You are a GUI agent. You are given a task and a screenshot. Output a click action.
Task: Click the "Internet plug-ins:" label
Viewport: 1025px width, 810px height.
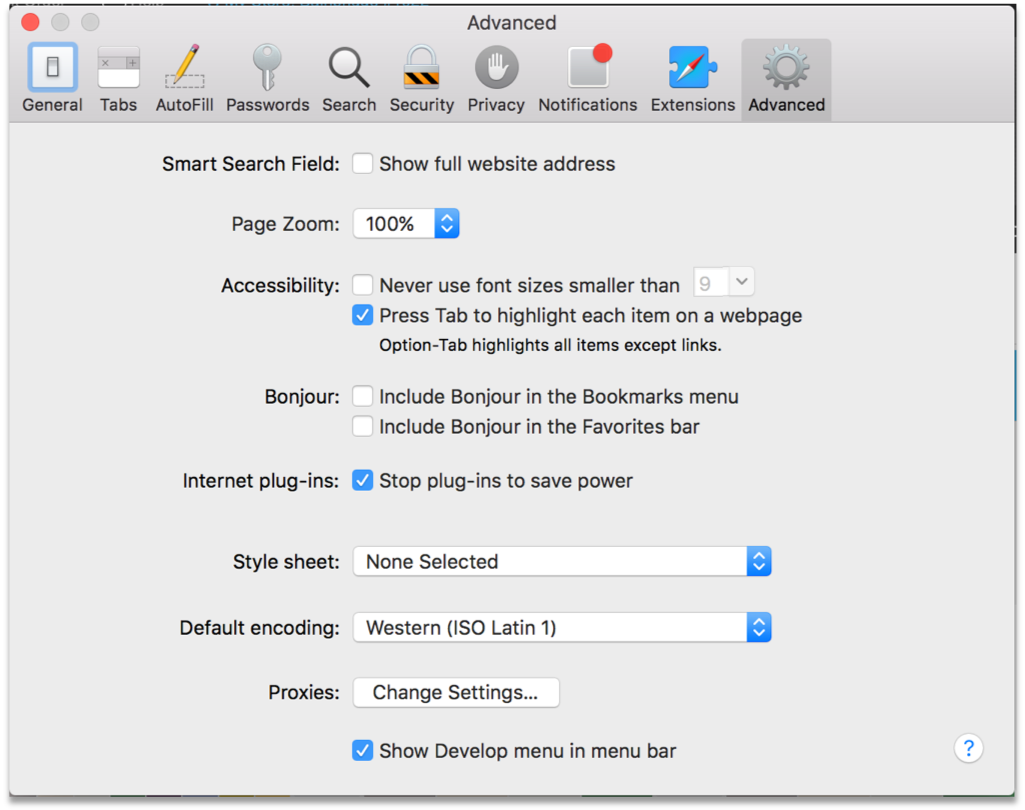coord(261,481)
